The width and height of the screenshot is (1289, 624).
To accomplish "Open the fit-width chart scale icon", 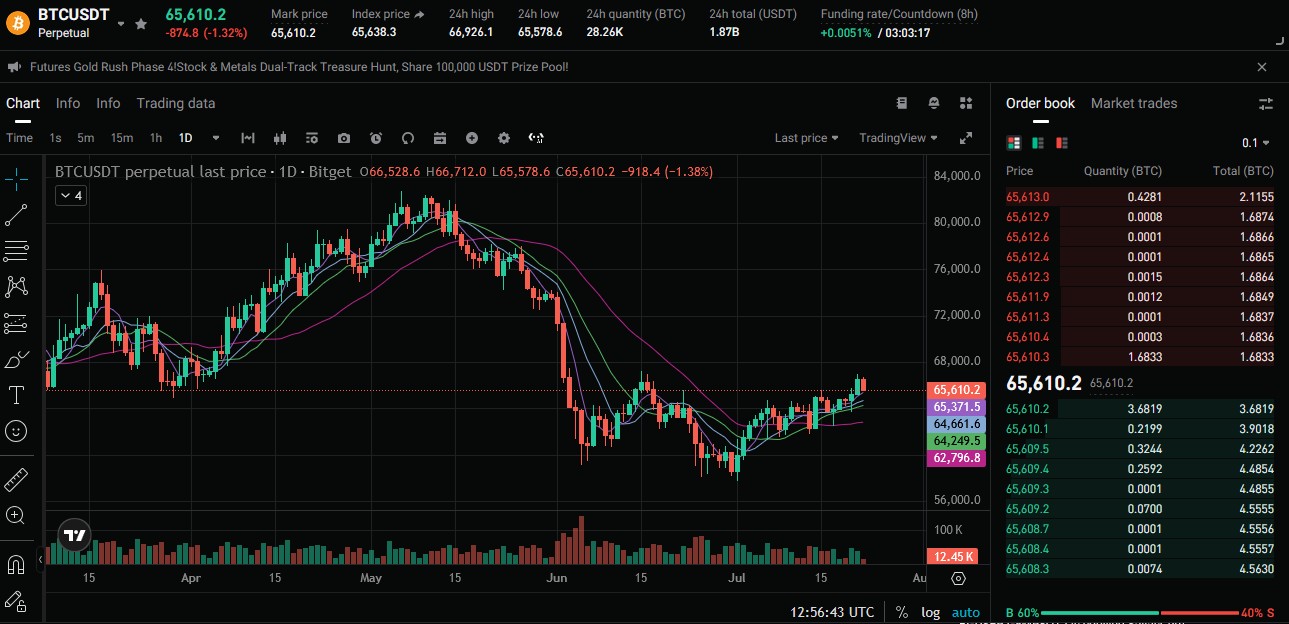I will (248, 138).
